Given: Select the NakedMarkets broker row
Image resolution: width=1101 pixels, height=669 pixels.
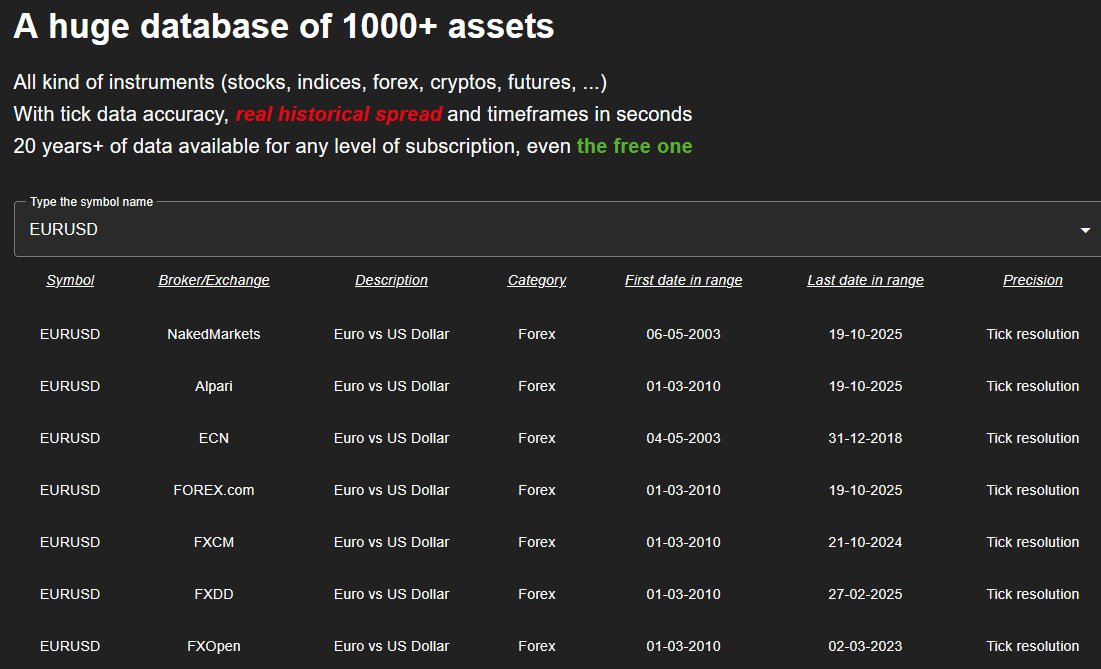Looking at the screenshot, I should tap(214, 334).
